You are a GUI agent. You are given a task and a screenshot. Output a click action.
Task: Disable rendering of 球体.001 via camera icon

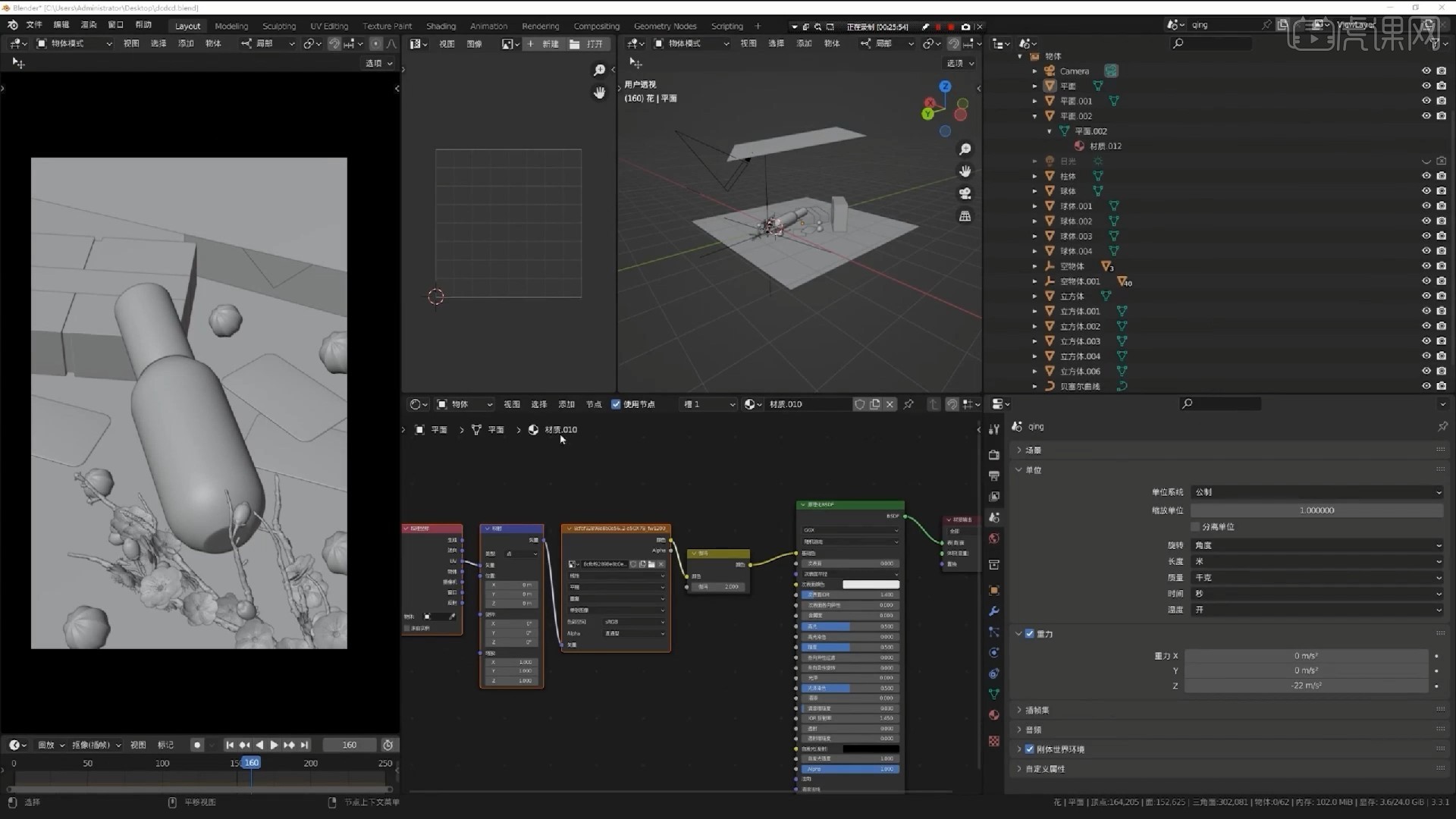tap(1441, 206)
